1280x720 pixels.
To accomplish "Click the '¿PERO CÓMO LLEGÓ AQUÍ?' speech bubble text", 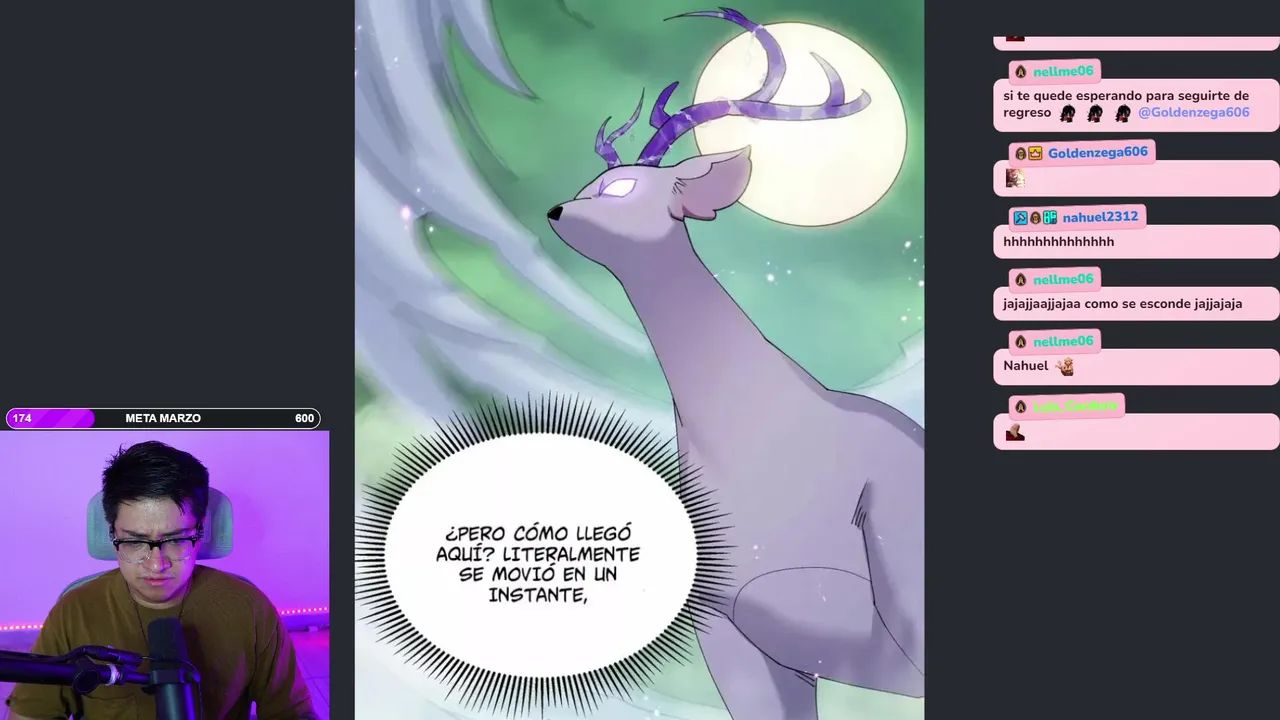I will (538, 564).
